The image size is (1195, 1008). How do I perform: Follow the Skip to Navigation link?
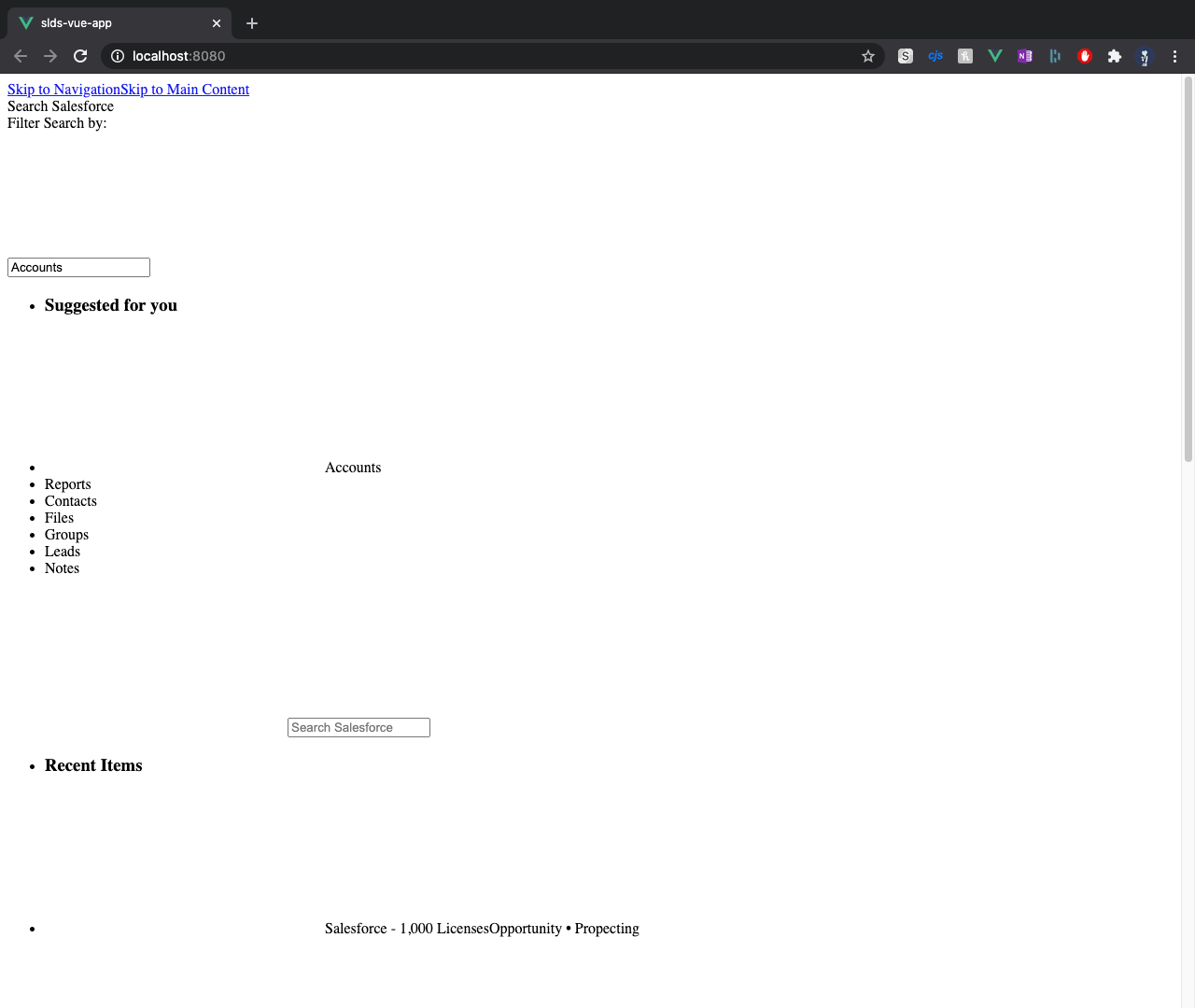63,90
